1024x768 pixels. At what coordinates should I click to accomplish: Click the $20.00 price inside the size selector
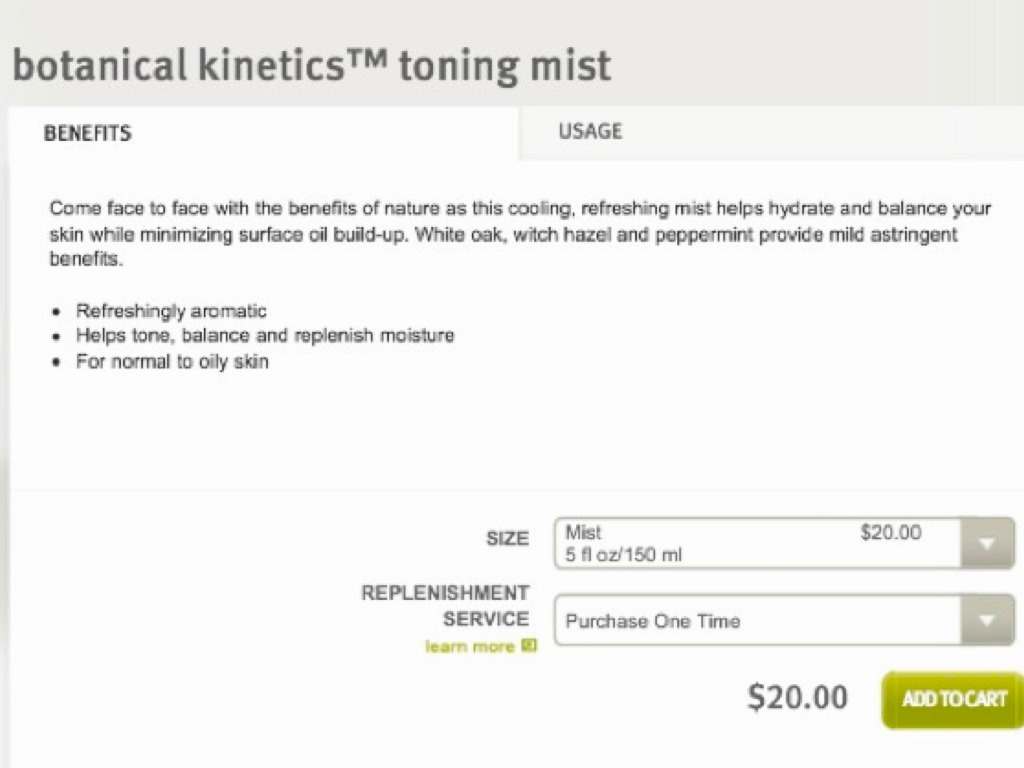890,533
